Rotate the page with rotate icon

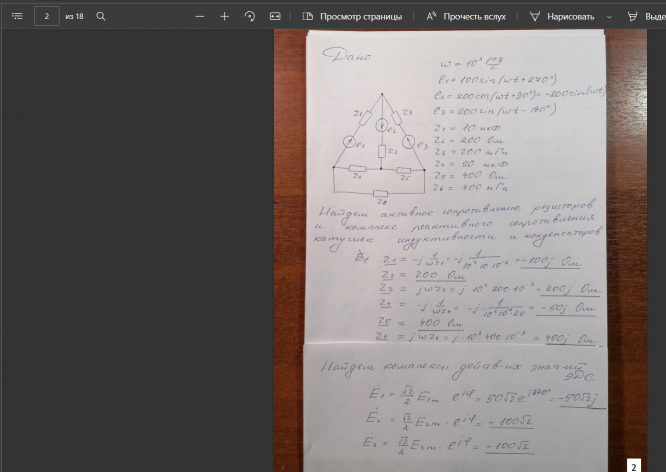(x=250, y=17)
